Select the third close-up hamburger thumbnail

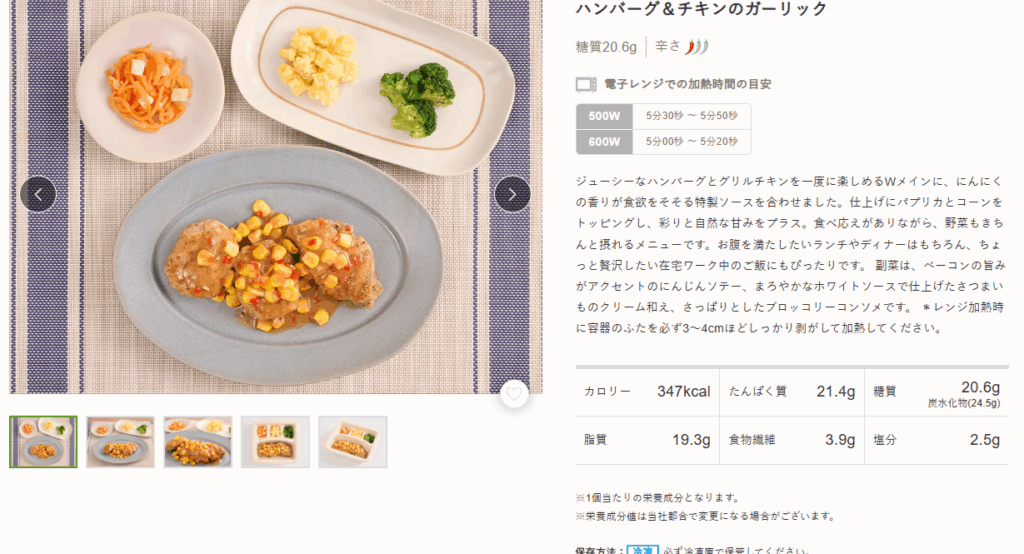pyautogui.click(x=198, y=442)
